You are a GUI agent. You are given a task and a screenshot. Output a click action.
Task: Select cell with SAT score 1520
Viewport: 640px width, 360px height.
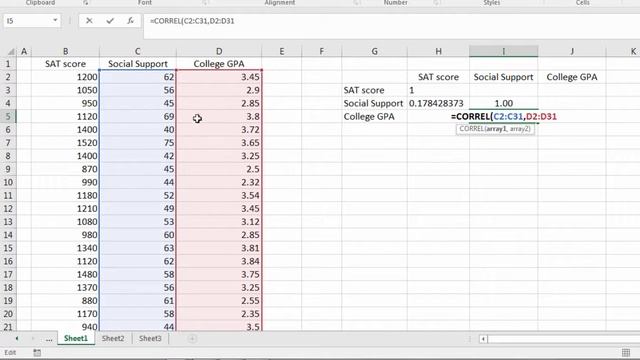[65, 143]
